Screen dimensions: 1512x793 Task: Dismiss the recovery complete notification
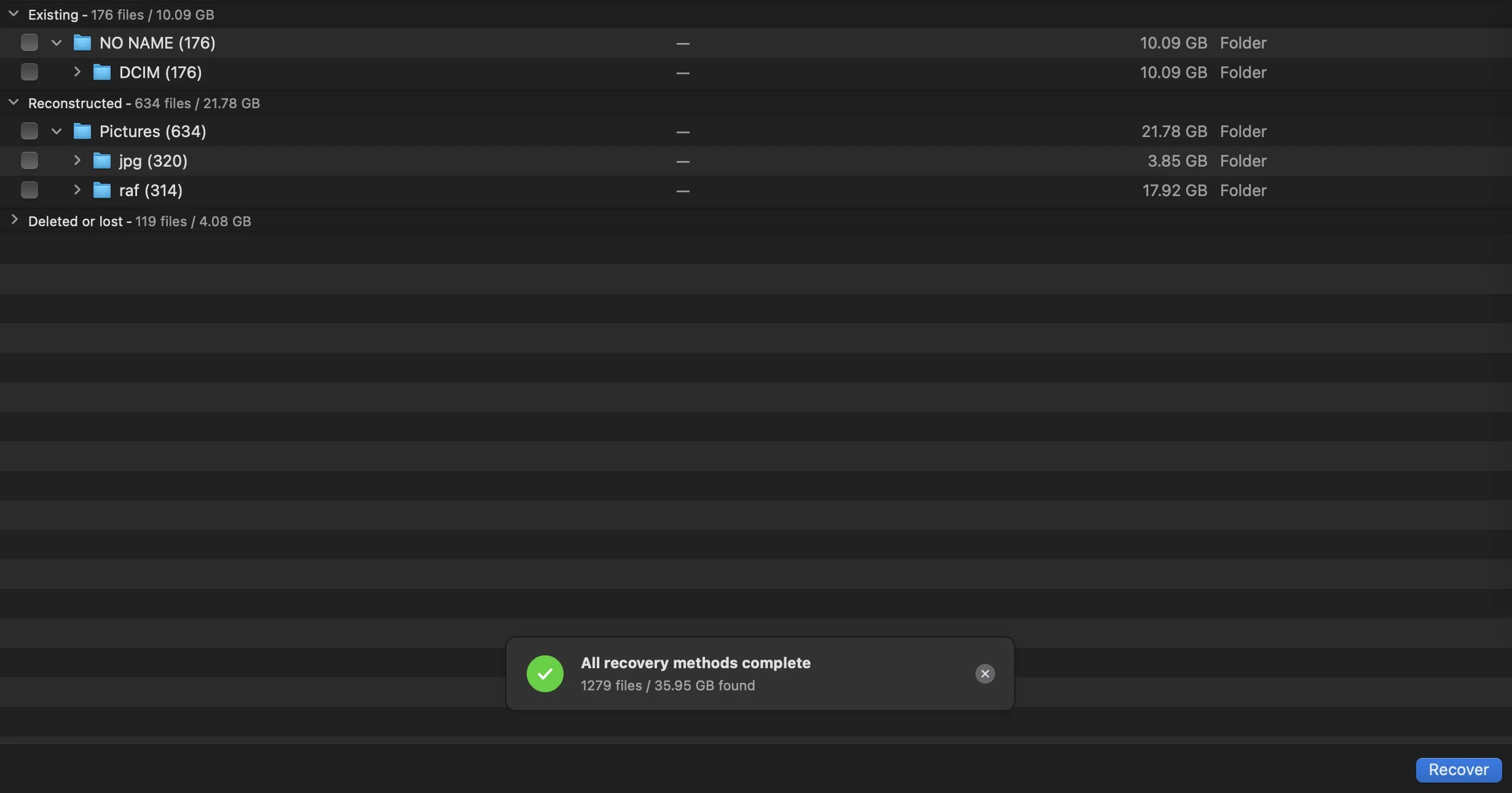pyautogui.click(x=985, y=673)
